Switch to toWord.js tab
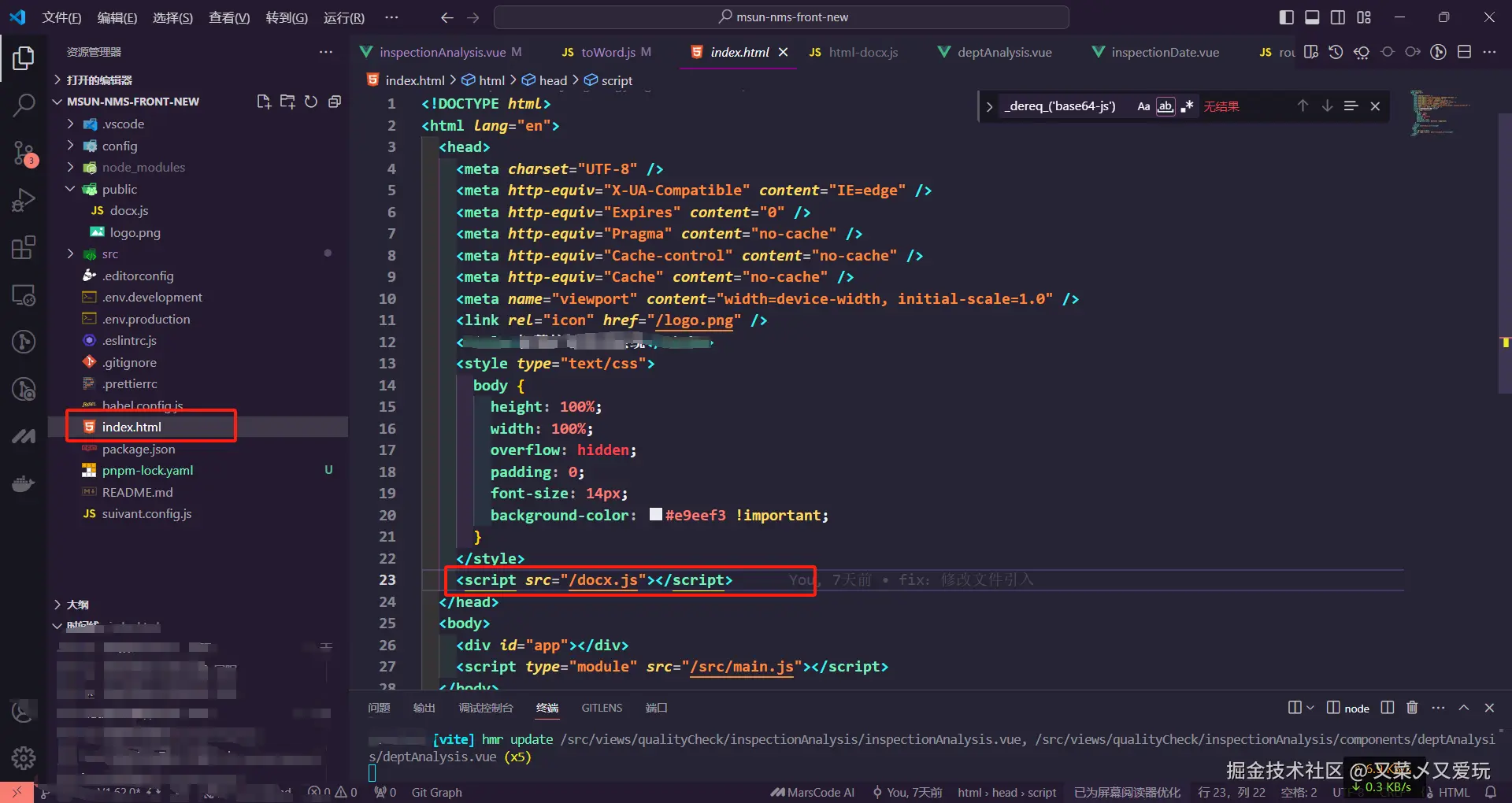The width and height of the screenshot is (1512, 803). coord(606,52)
